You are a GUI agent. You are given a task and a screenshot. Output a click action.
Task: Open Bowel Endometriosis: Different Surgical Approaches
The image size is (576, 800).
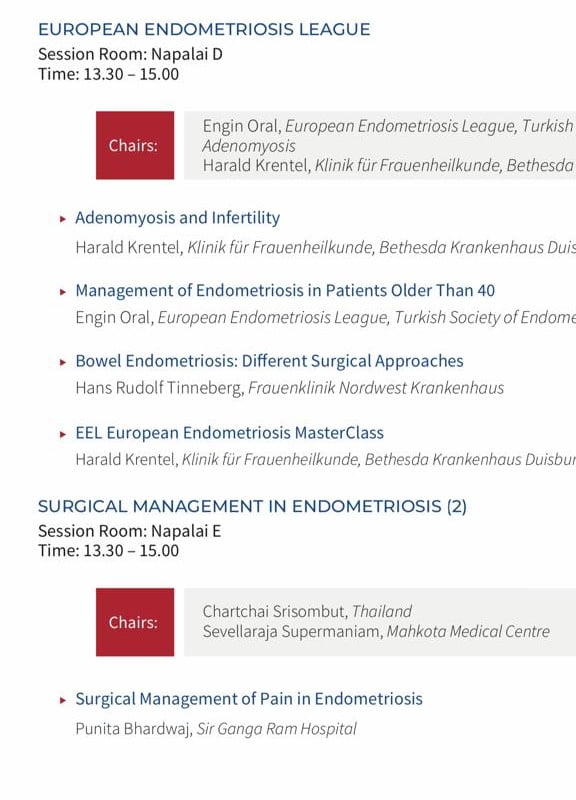click(x=269, y=361)
